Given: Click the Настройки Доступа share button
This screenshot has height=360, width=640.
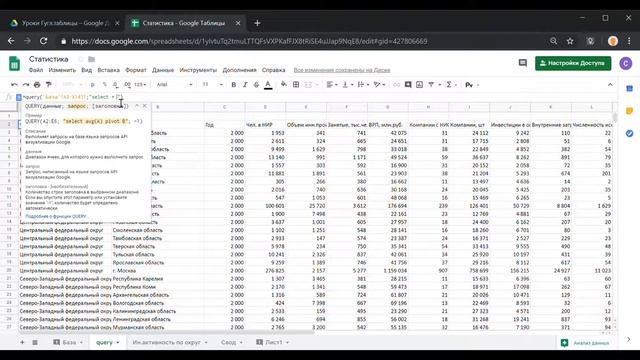Looking at the screenshot, I should click(573, 63).
